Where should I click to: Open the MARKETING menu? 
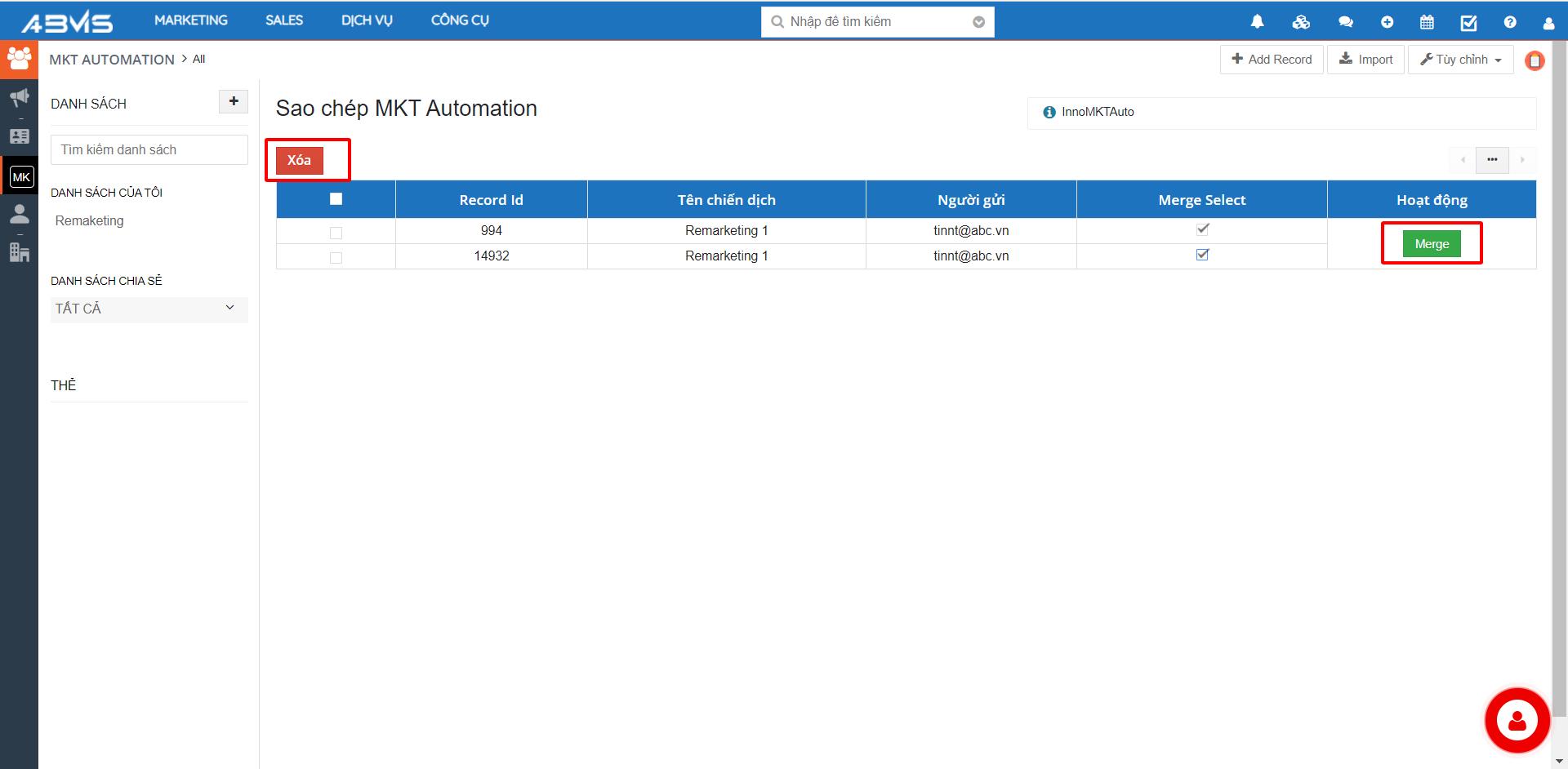tap(190, 20)
